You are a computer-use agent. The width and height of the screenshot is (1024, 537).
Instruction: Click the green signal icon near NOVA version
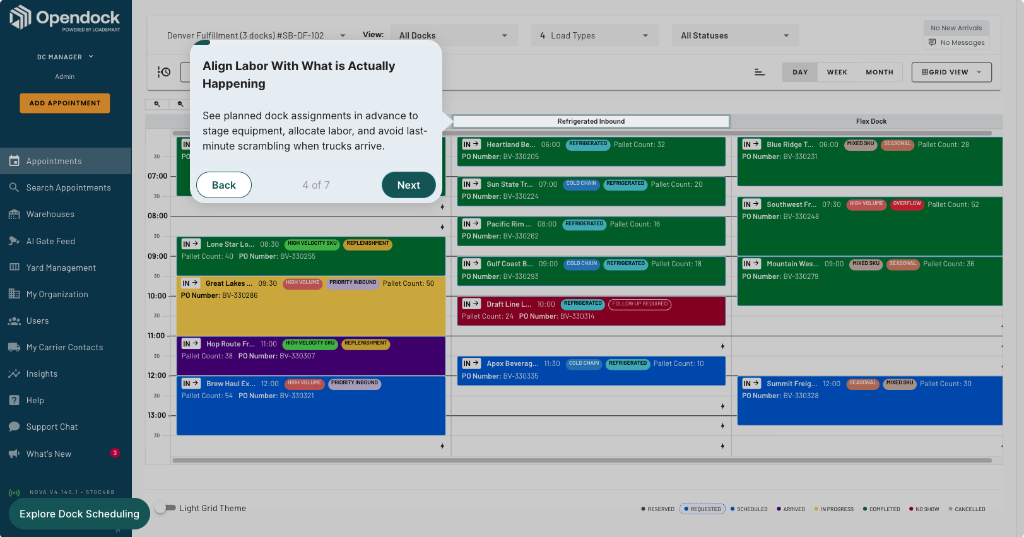14,493
